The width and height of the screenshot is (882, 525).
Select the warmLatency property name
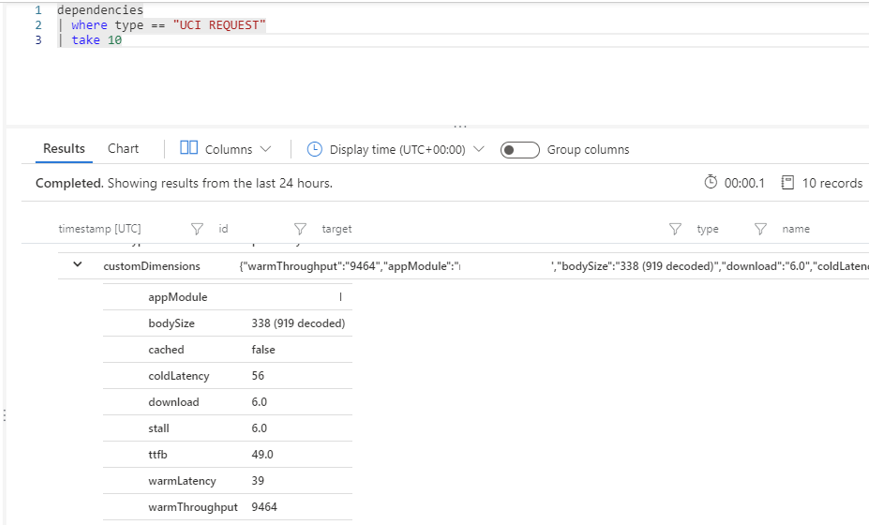click(182, 481)
